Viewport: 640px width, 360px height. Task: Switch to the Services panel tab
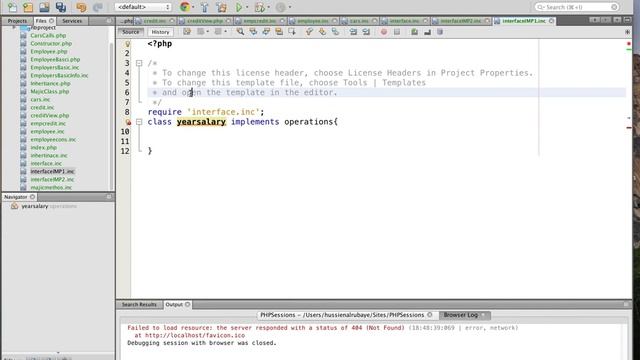(x=72, y=21)
